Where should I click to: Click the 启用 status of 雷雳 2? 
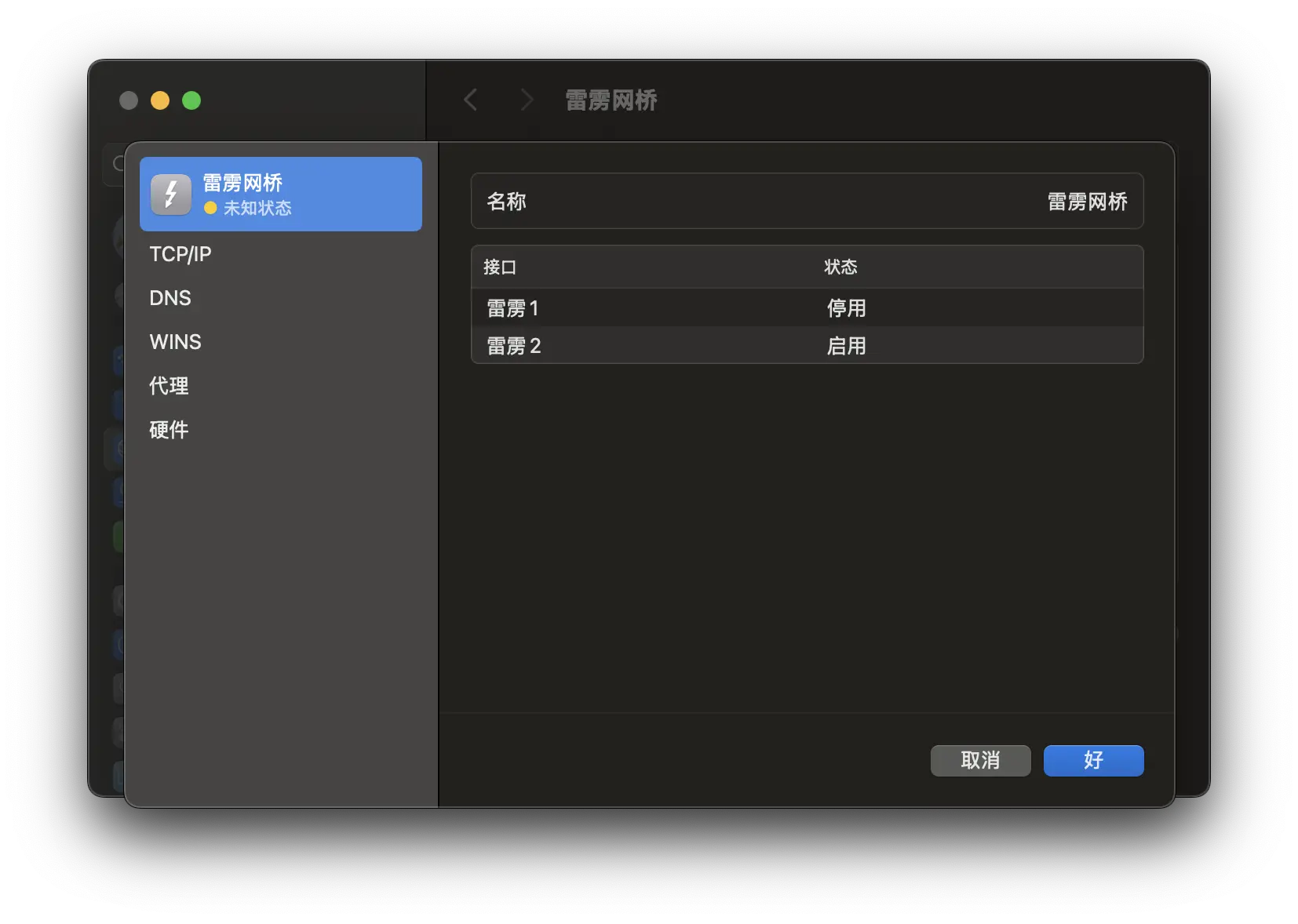pyautogui.click(x=848, y=346)
